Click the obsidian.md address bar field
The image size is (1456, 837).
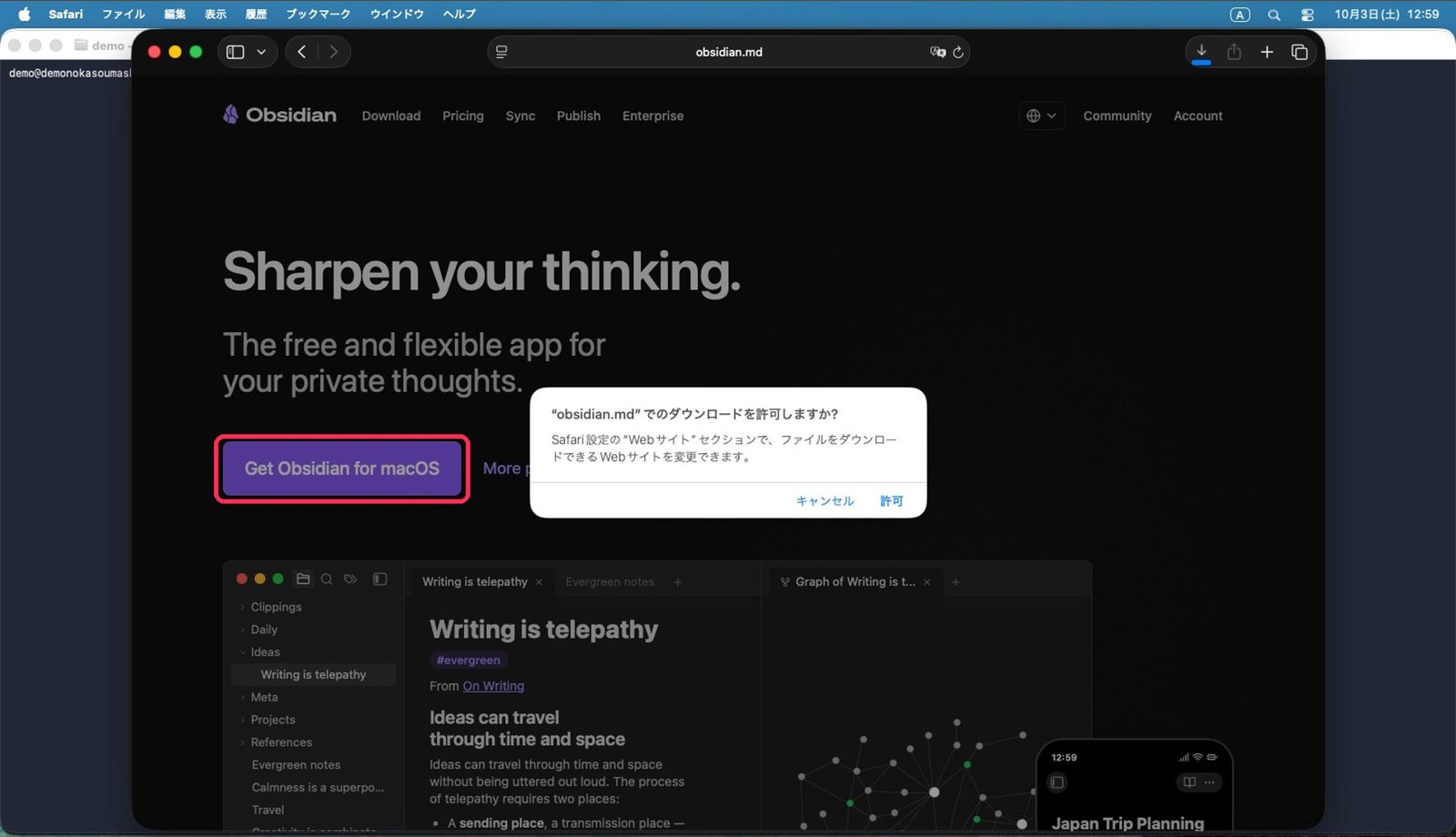[728, 52]
